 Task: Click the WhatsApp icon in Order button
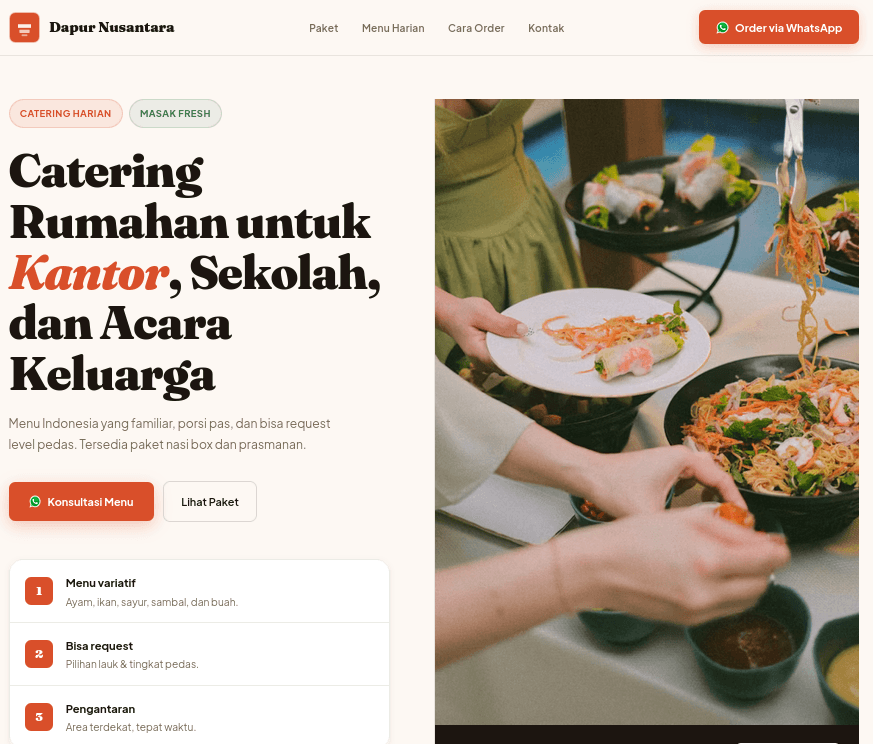[722, 27]
